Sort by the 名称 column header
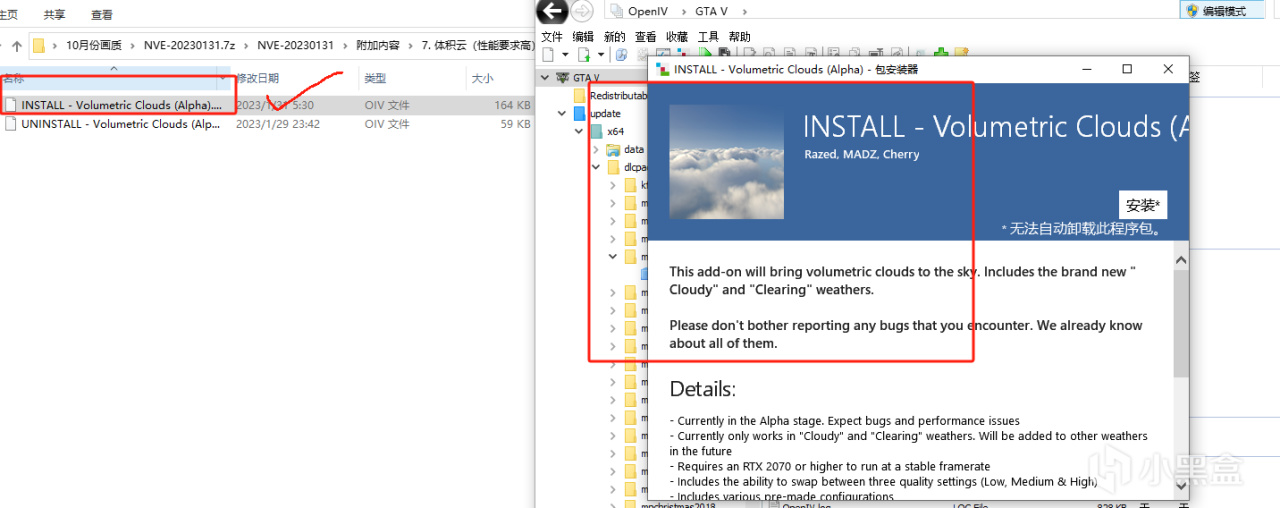1280x508 pixels. point(115,78)
